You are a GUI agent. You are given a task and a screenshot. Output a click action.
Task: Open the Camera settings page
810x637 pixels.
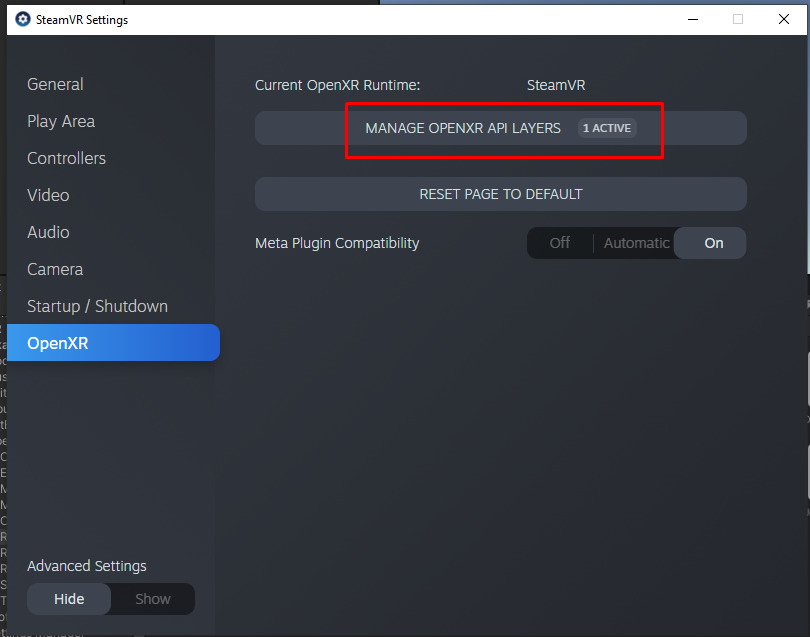54,269
